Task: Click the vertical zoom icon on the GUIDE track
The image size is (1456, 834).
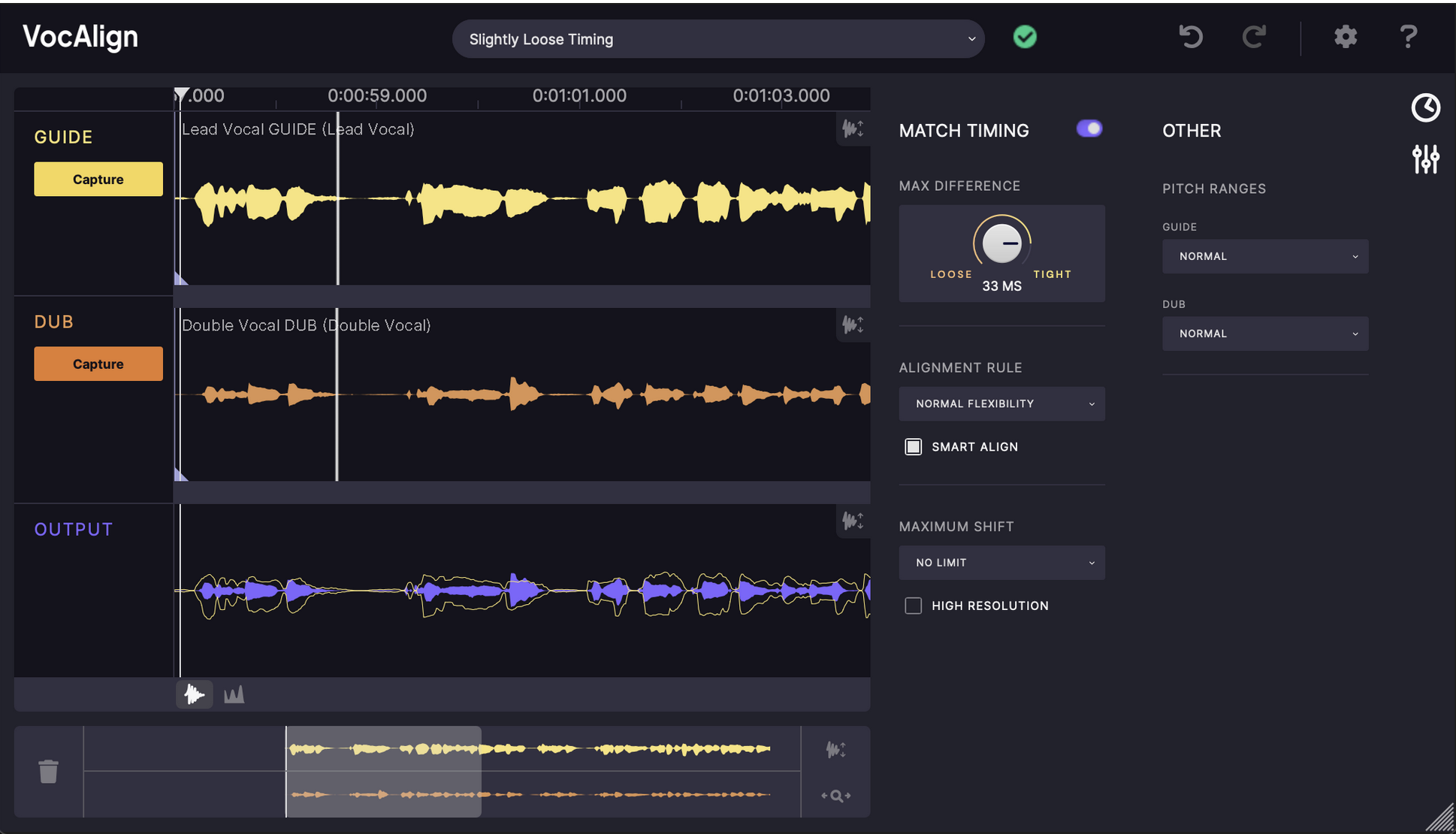Action: [853, 128]
